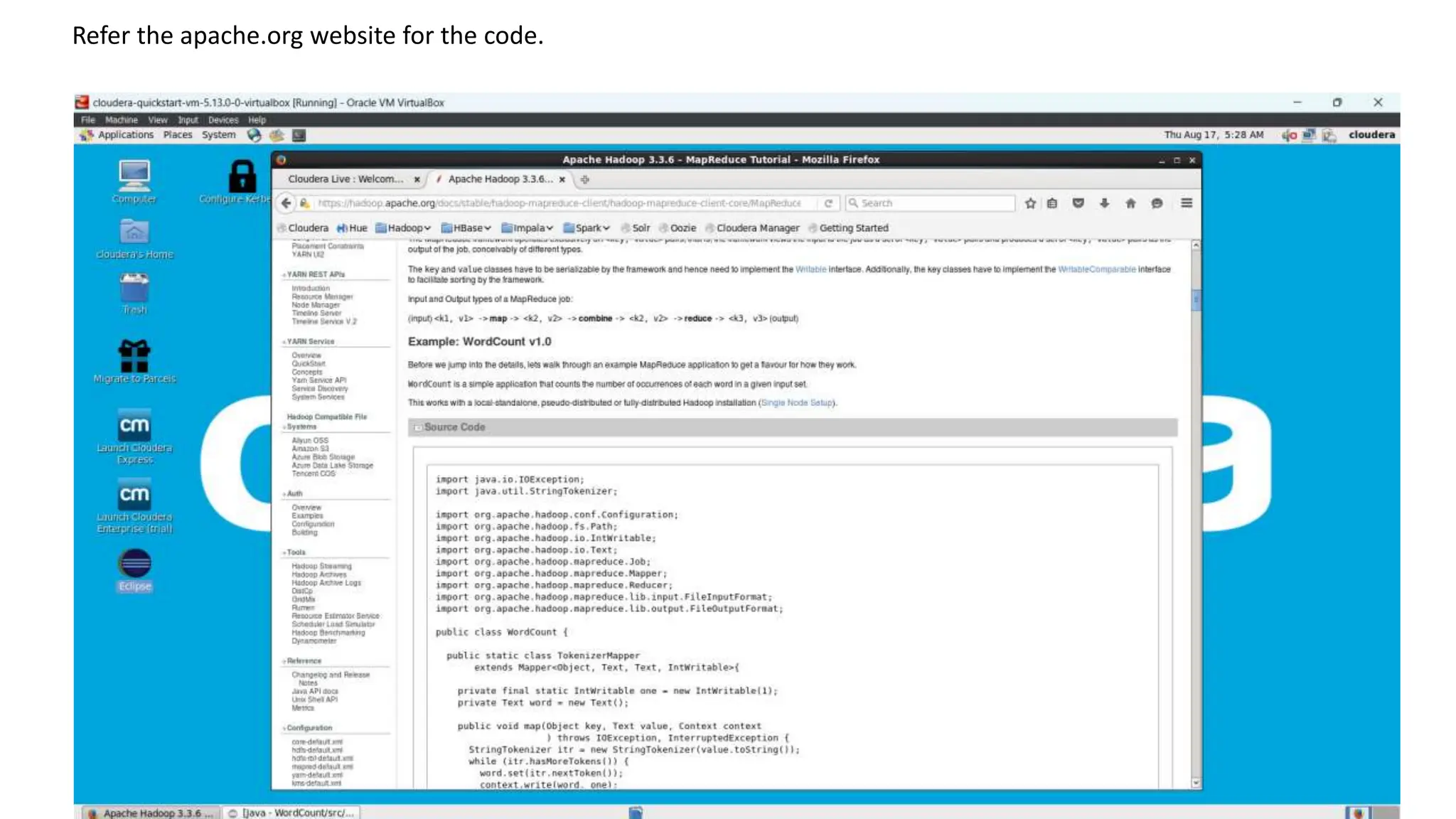Switch to the Cloudera Live Welcome tab
Image resolution: width=1456 pixels, height=819 pixels.
pyautogui.click(x=346, y=179)
